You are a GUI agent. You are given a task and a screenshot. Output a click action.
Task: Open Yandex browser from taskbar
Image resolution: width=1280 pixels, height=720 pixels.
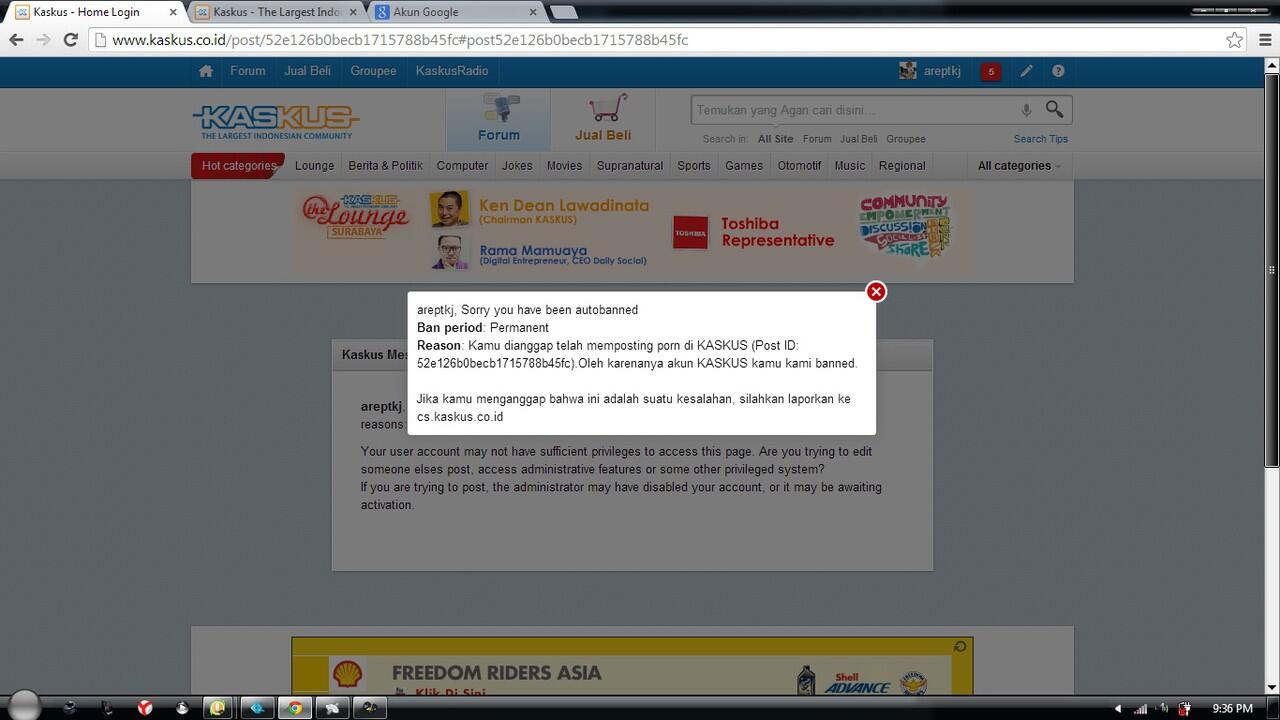[145, 707]
